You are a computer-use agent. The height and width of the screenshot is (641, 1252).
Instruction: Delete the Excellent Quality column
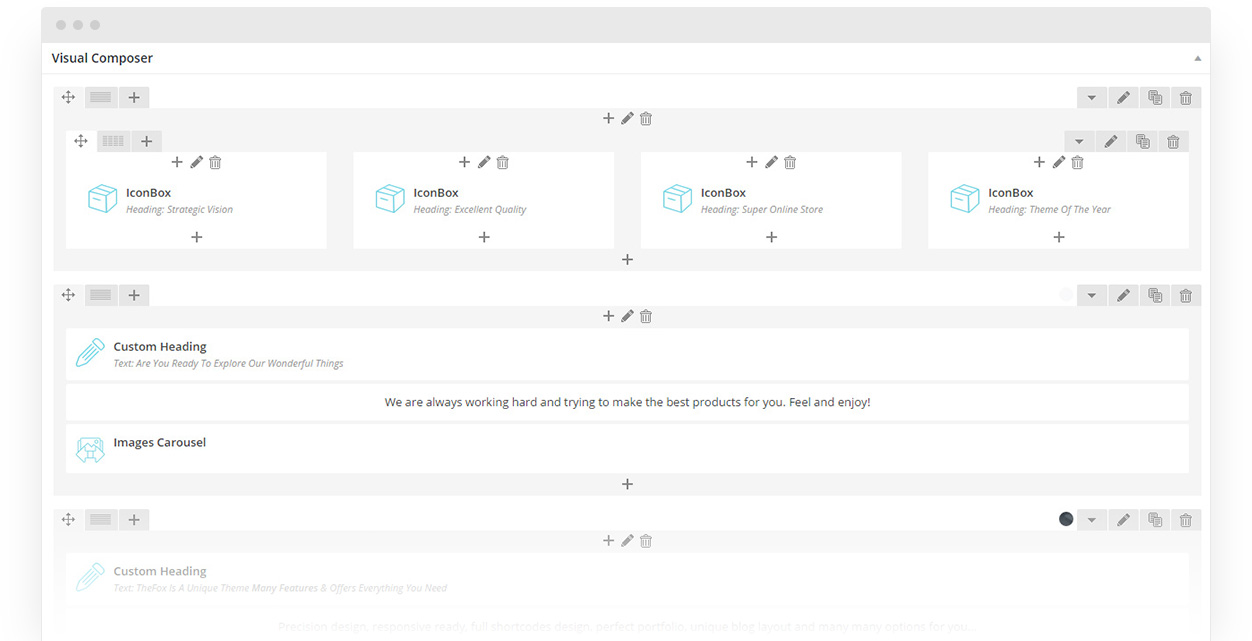click(x=503, y=162)
